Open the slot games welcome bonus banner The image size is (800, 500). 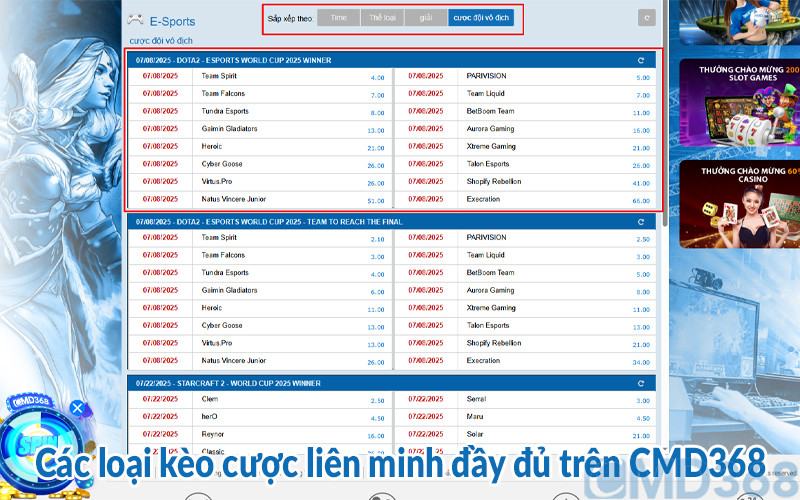pos(739,103)
